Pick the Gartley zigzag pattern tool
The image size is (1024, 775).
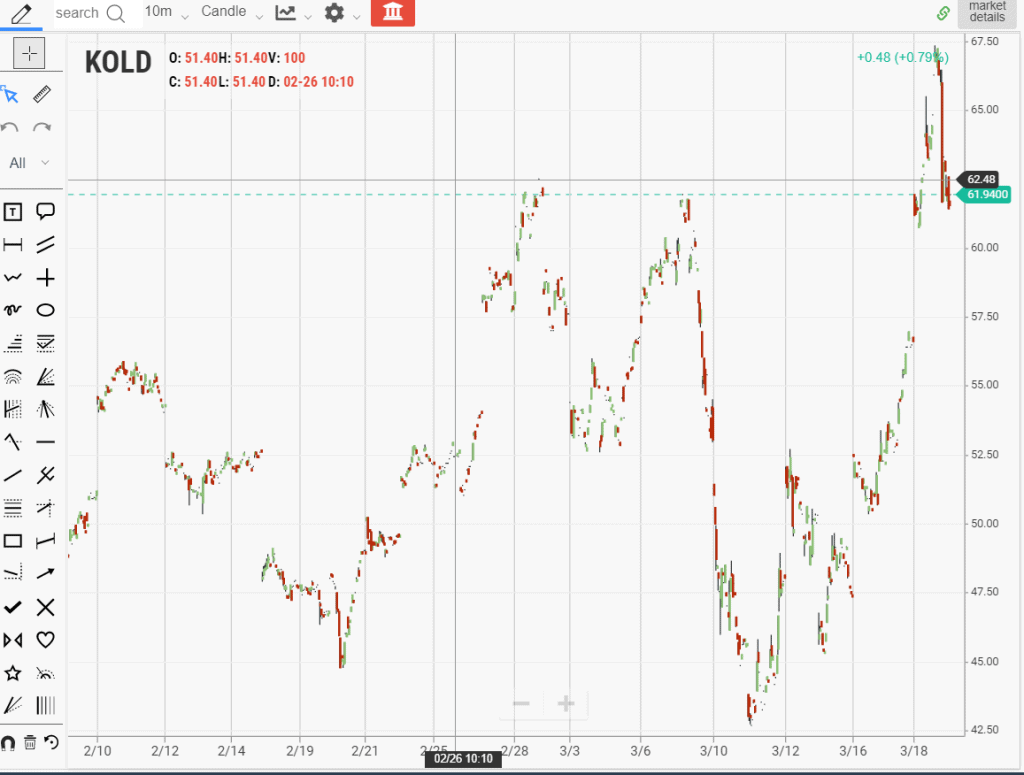click(12, 442)
